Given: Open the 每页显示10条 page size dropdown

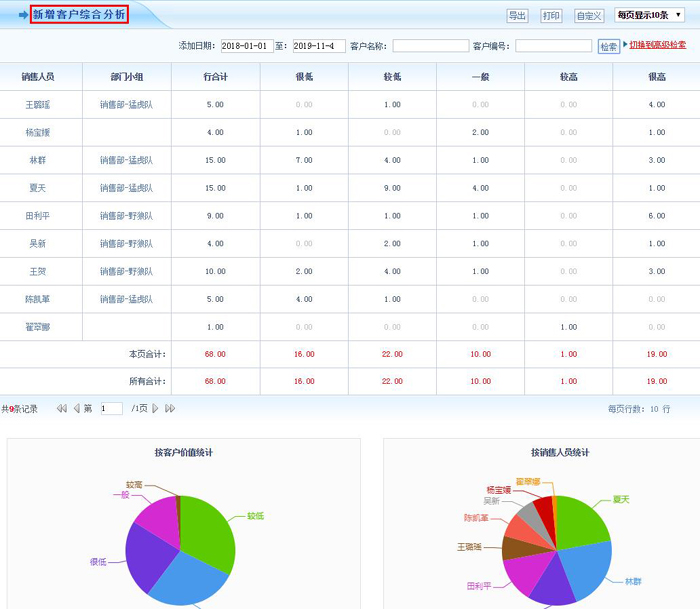Looking at the screenshot, I should tap(650, 15).
